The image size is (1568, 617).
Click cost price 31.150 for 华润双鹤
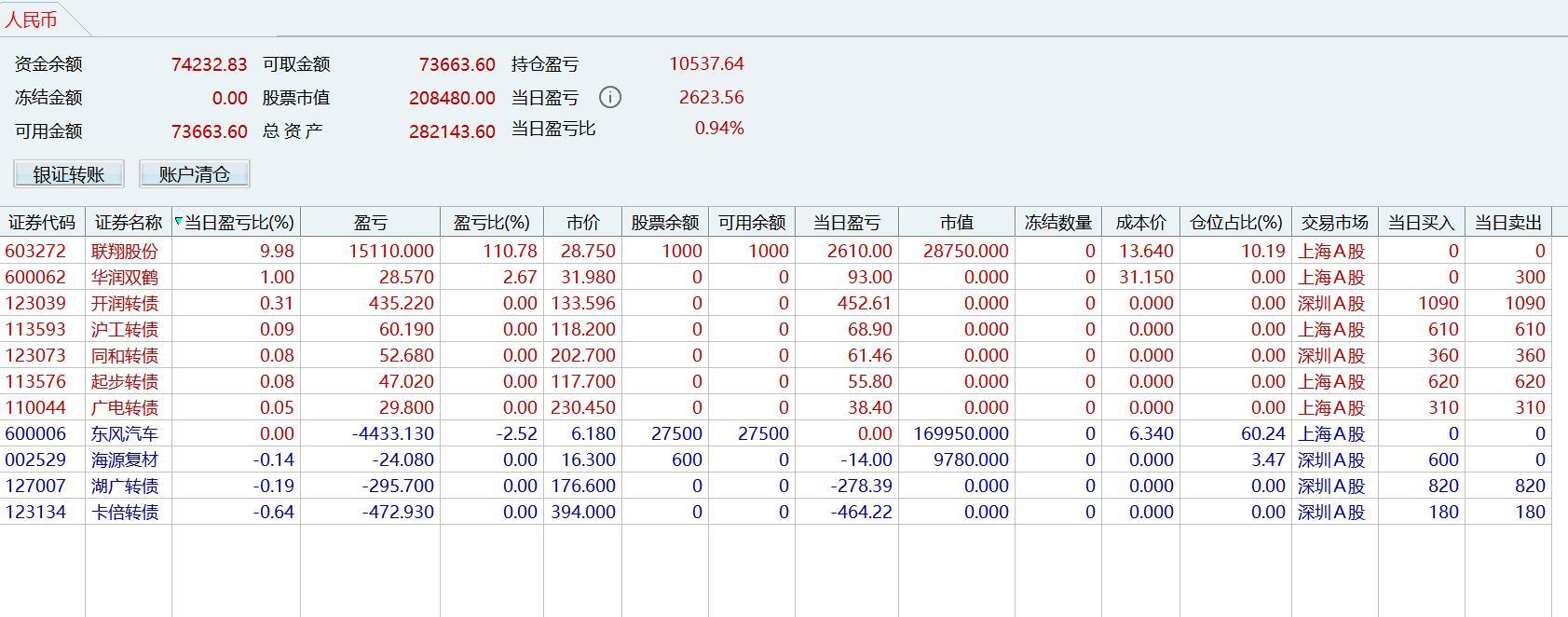[1147, 277]
